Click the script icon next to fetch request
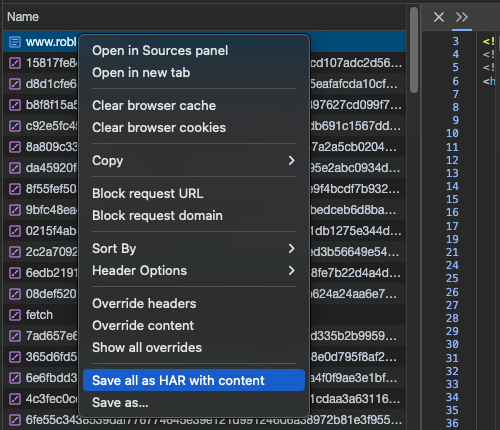The width and height of the screenshot is (500, 430). point(15,315)
